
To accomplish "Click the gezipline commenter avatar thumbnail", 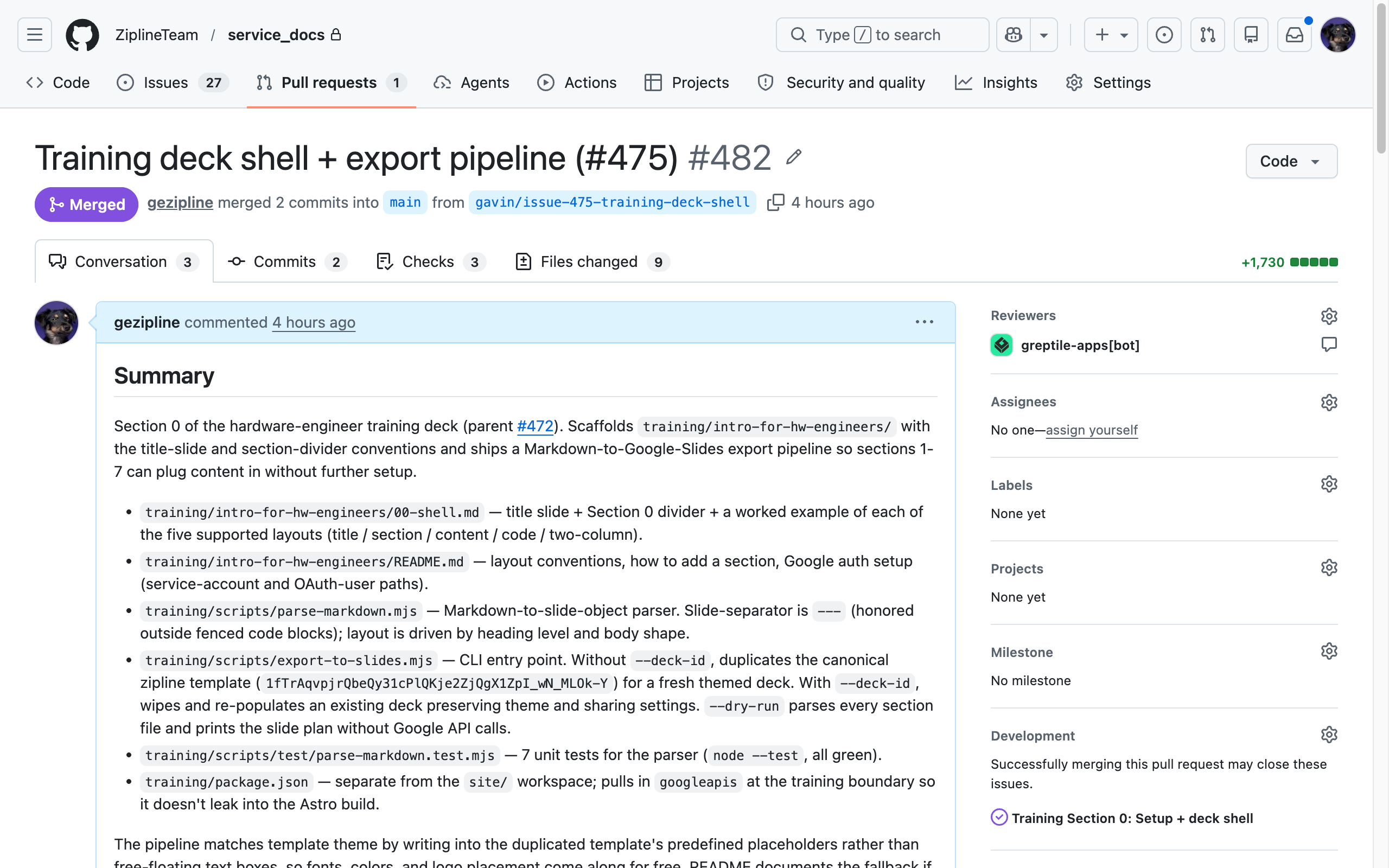I will (x=56, y=323).
